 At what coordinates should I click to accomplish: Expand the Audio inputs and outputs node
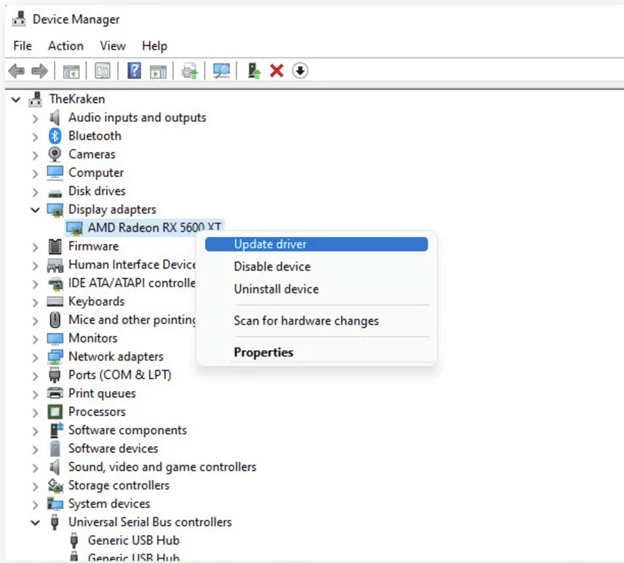(36, 118)
